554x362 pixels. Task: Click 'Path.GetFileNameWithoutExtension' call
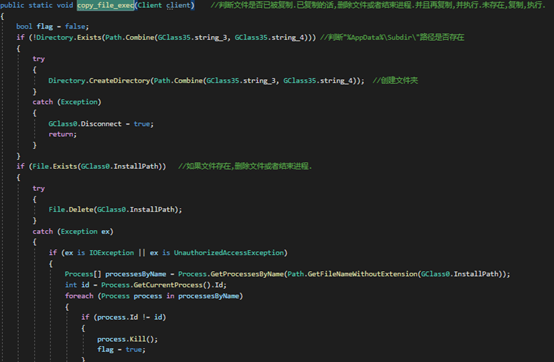tap(352, 274)
